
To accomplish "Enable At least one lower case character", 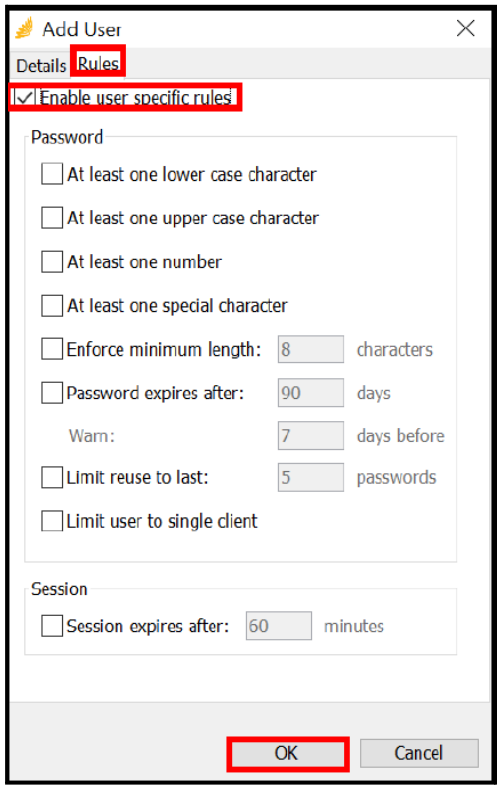I will [52, 174].
